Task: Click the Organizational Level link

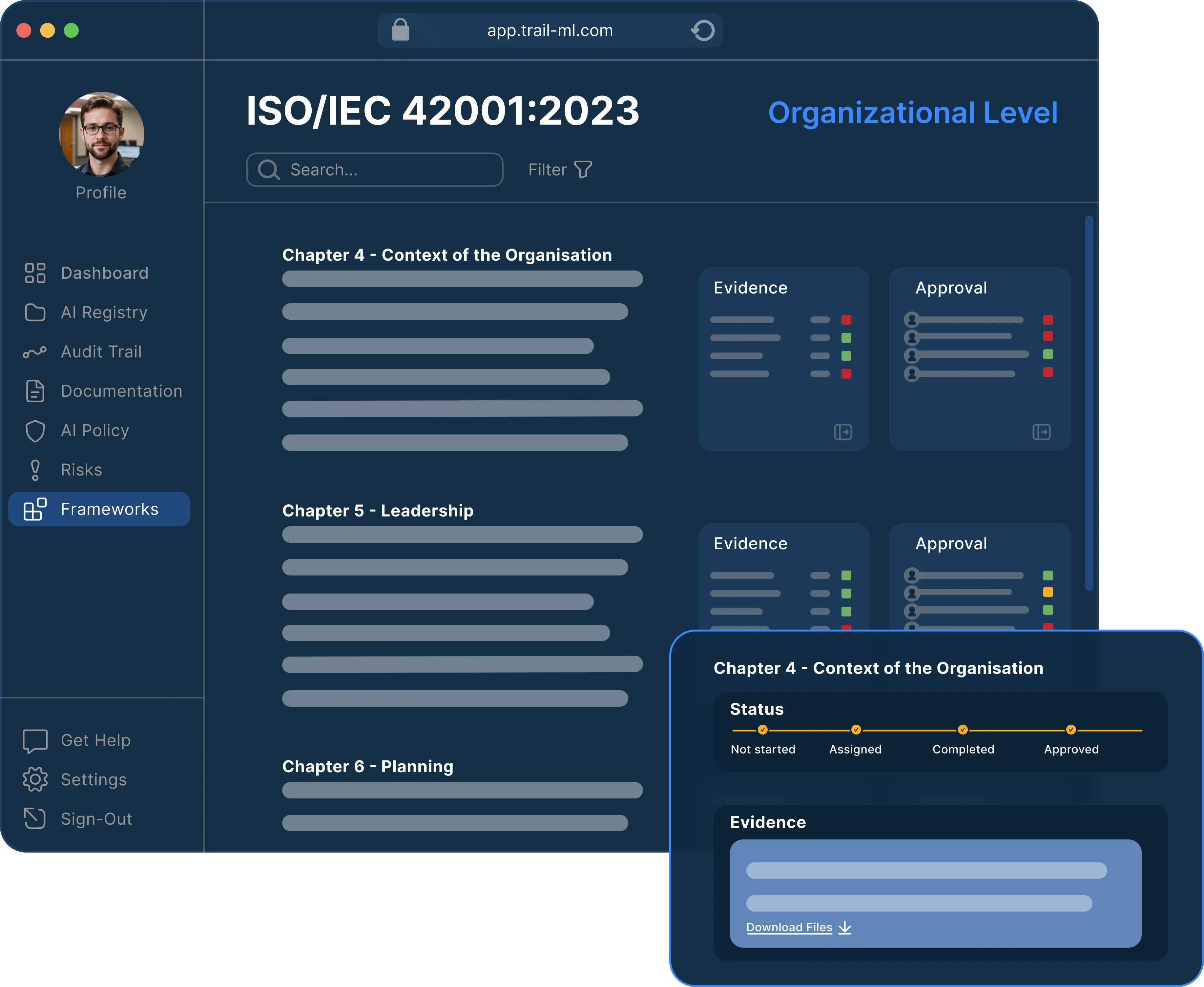Action: 912,112
